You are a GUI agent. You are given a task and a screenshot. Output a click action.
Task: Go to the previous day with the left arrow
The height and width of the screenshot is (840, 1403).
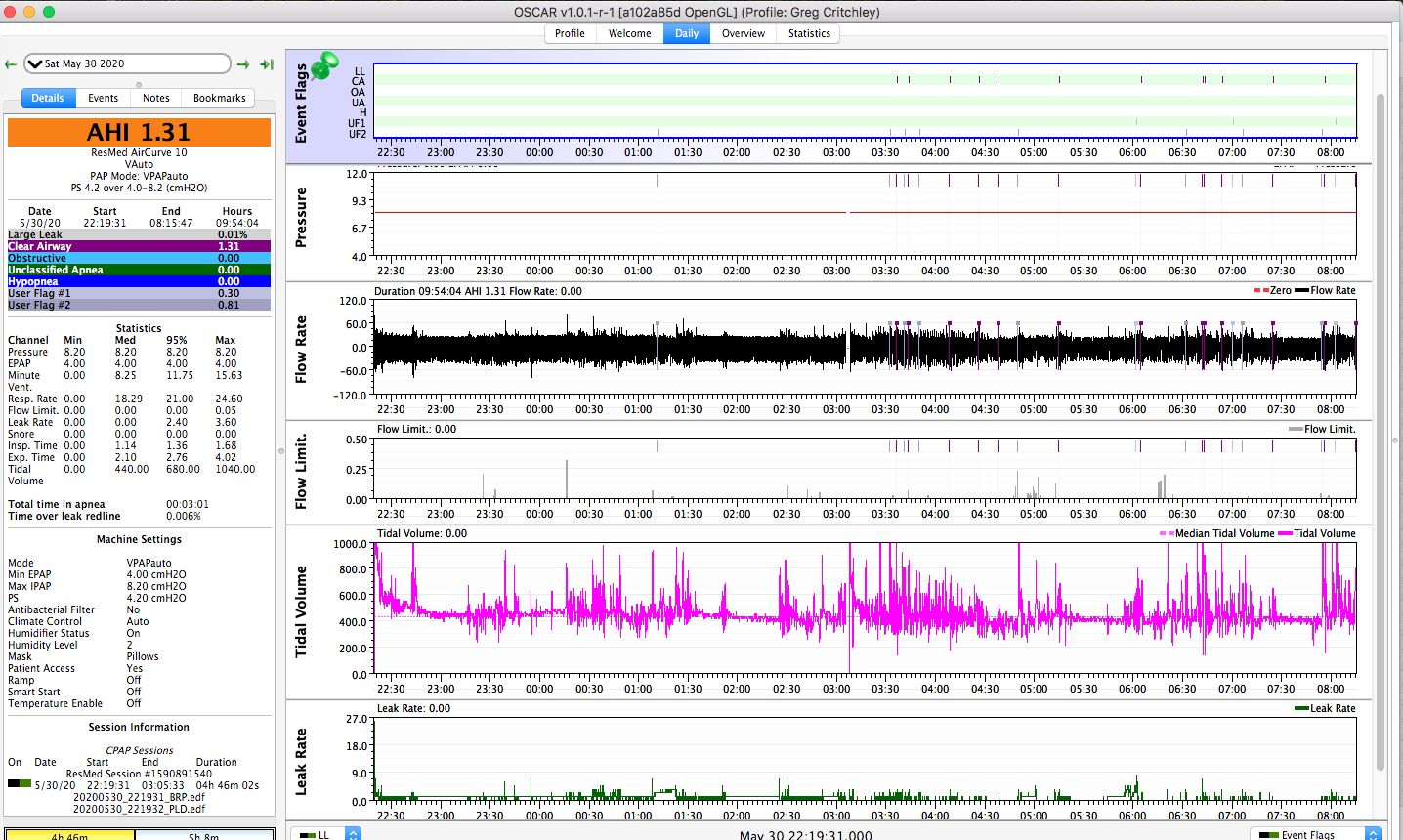11,64
